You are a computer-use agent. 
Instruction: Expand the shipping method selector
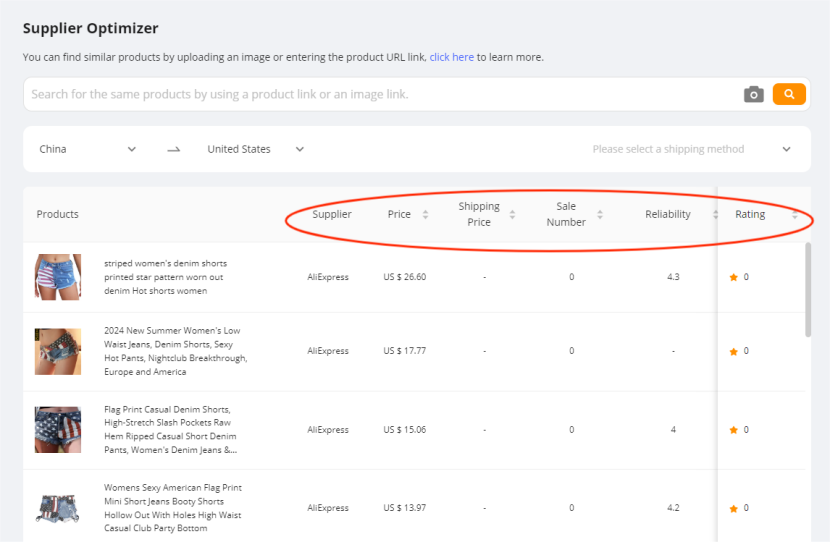691,149
